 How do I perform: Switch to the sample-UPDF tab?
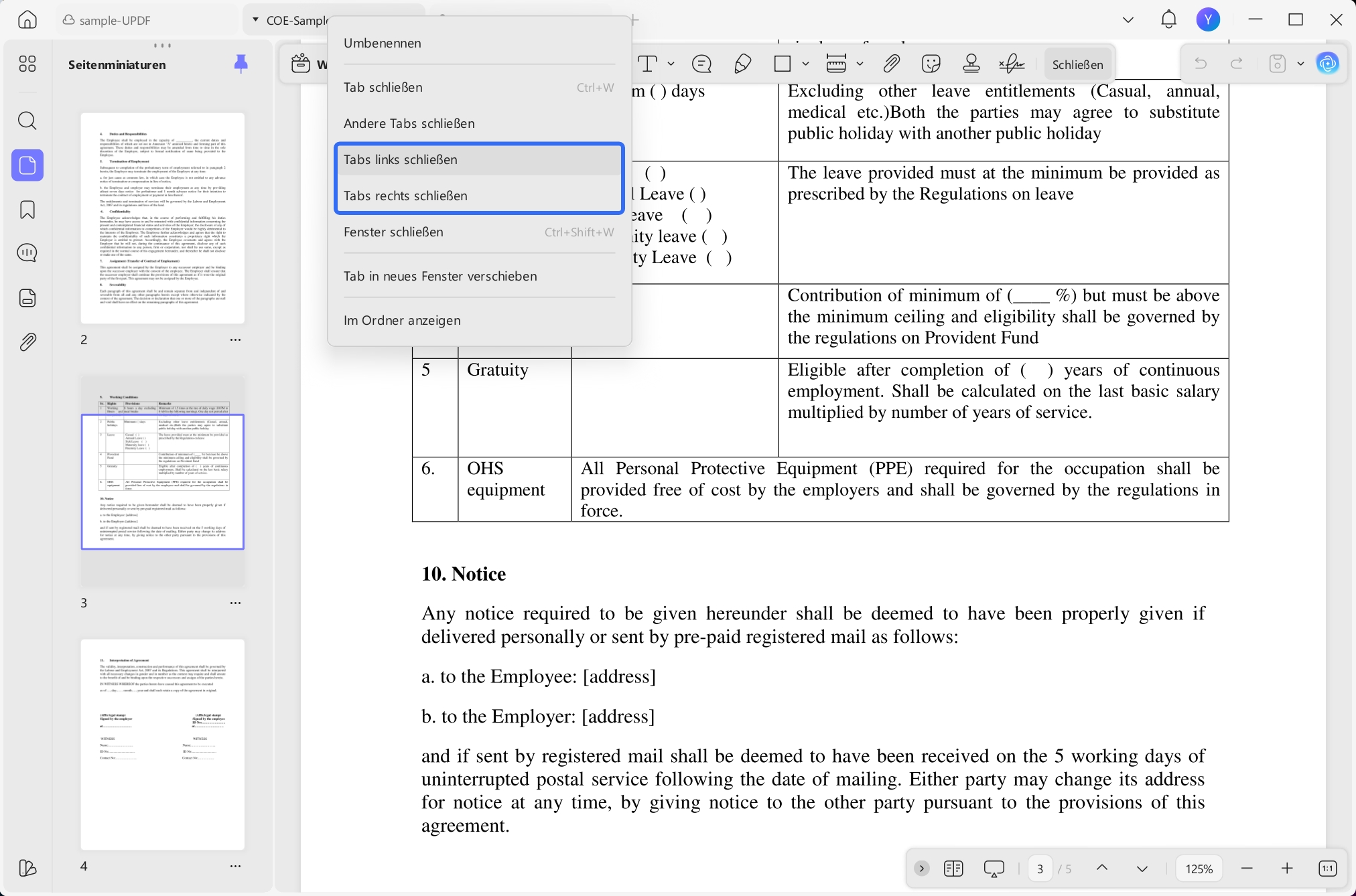tap(147, 20)
